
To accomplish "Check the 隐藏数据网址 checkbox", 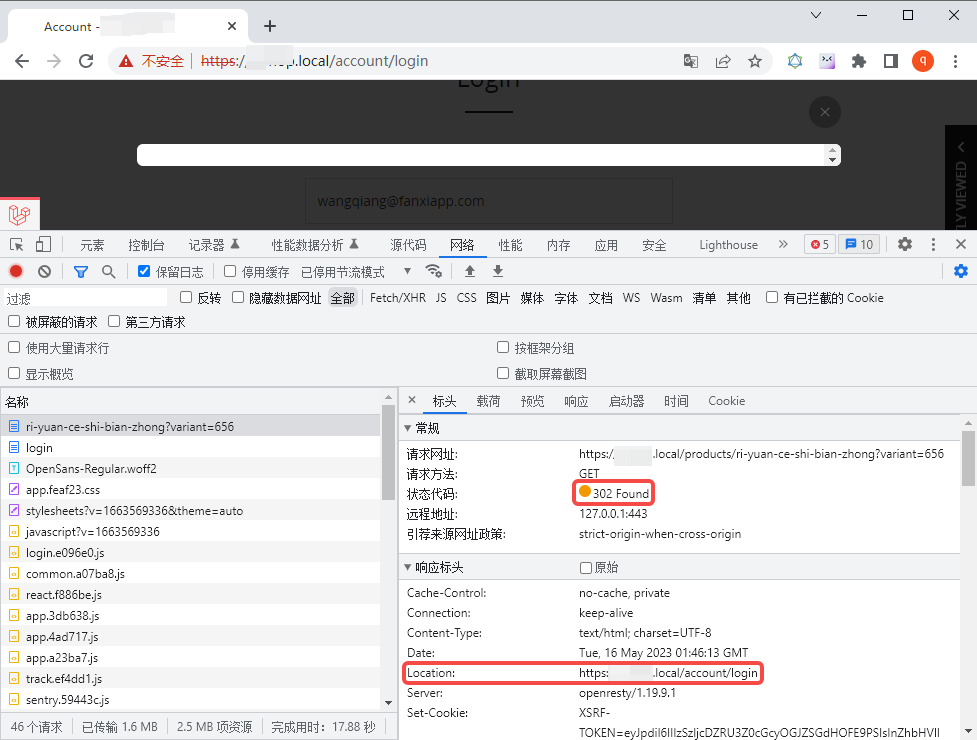I will (238, 297).
